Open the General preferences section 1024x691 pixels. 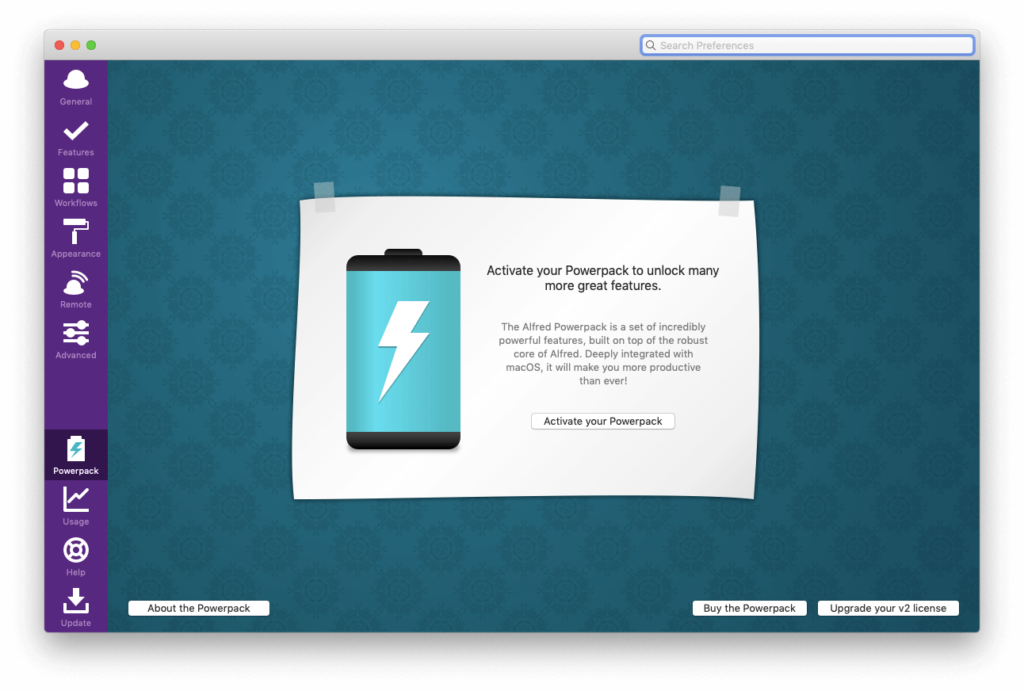point(76,88)
